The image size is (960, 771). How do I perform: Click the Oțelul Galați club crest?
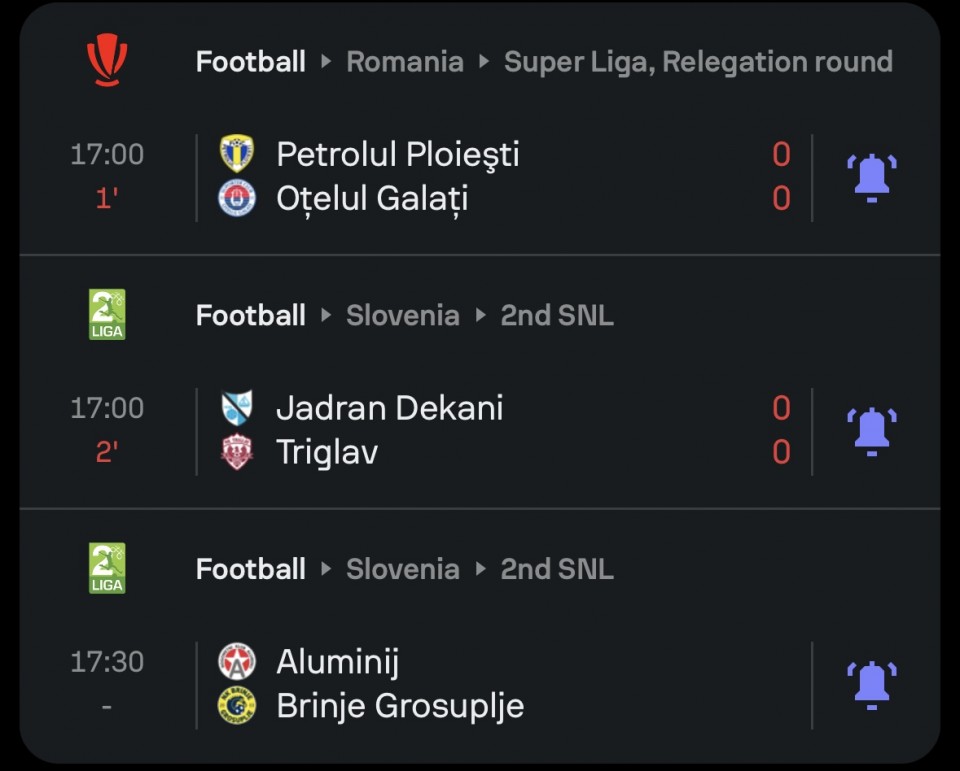tap(237, 198)
